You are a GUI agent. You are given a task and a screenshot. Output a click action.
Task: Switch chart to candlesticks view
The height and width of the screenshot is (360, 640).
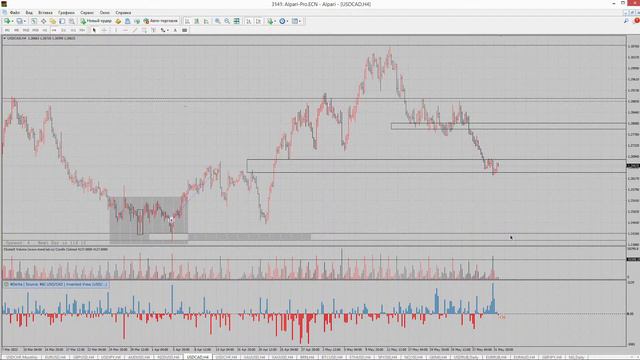pyautogui.click(x=196, y=21)
